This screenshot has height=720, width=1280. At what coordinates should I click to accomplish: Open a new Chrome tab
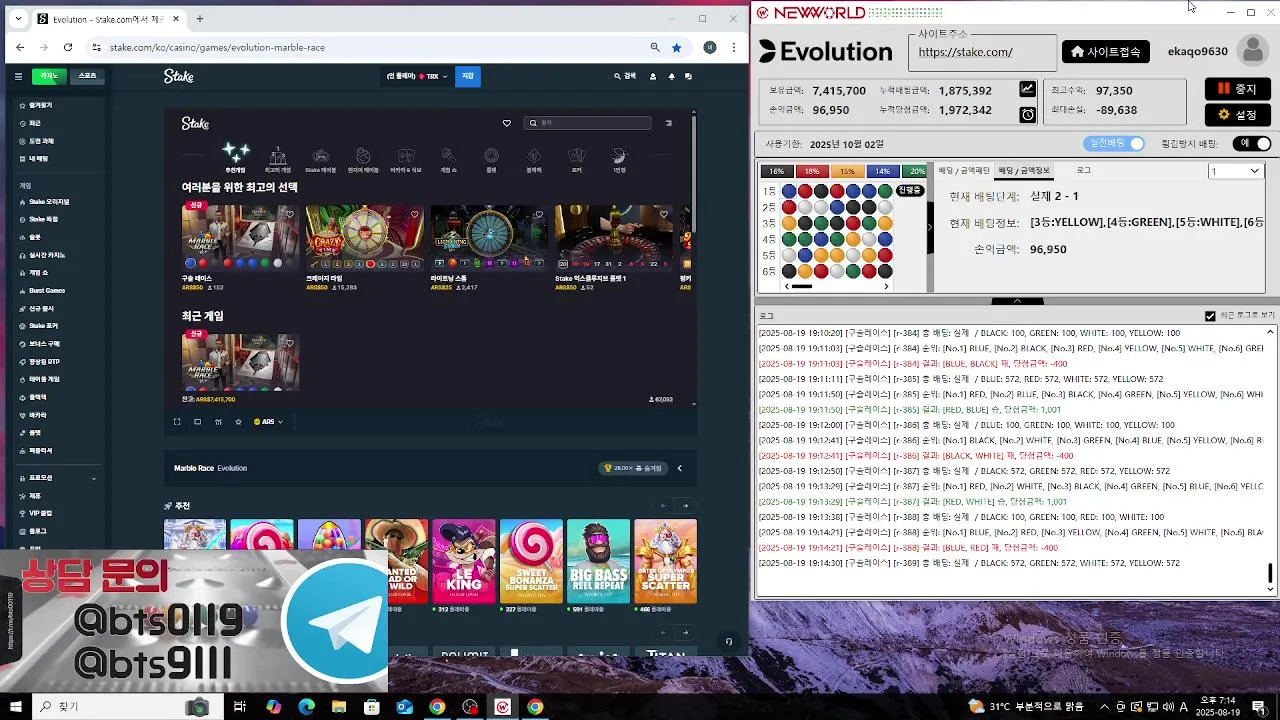pos(200,18)
